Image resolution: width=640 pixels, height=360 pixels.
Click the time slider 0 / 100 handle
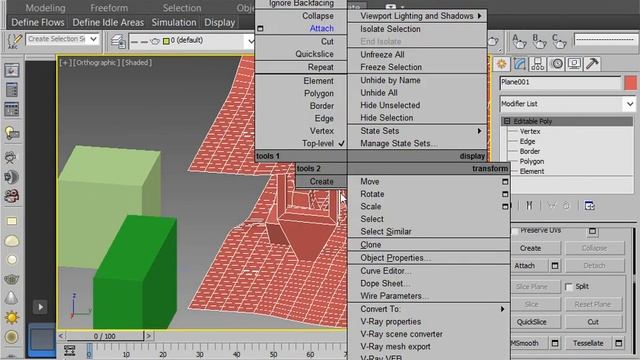click(x=104, y=336)
